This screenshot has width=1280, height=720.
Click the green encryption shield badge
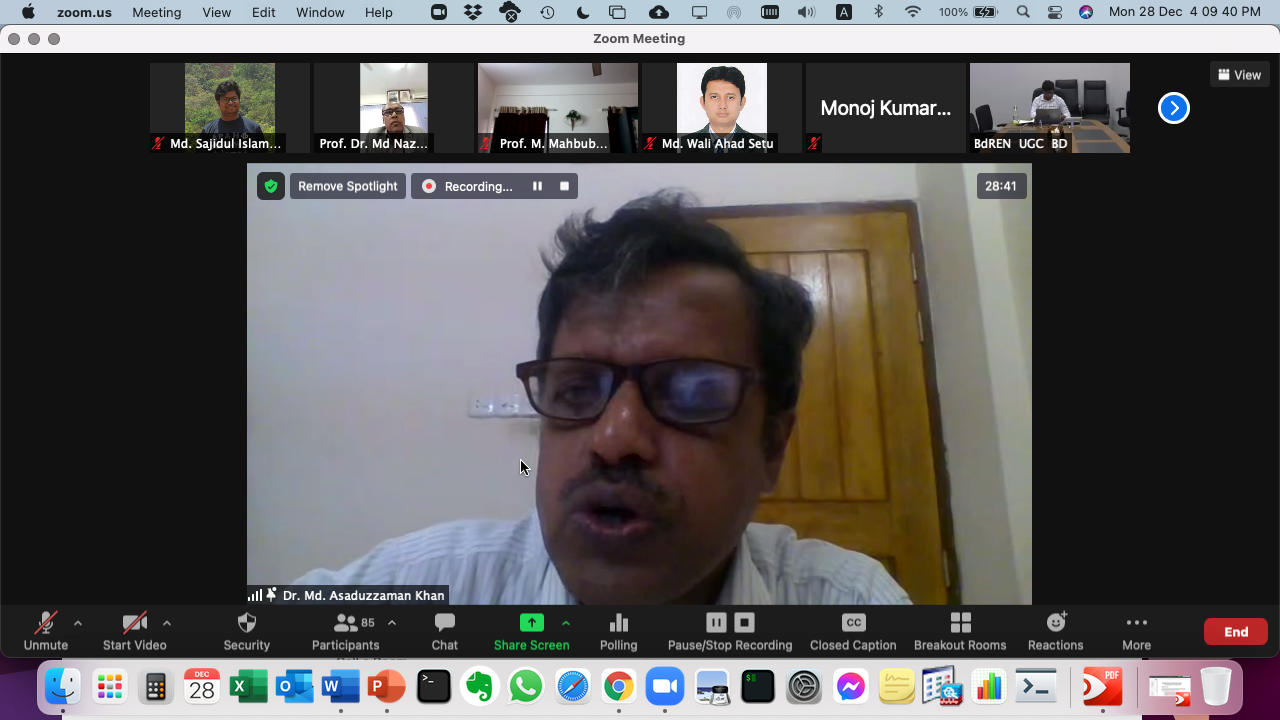[270, 186]
